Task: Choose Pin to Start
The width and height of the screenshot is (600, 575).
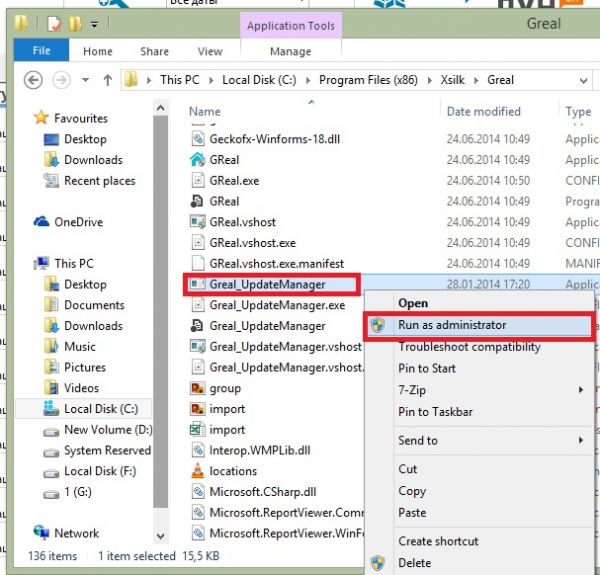Action: (478, 368)
